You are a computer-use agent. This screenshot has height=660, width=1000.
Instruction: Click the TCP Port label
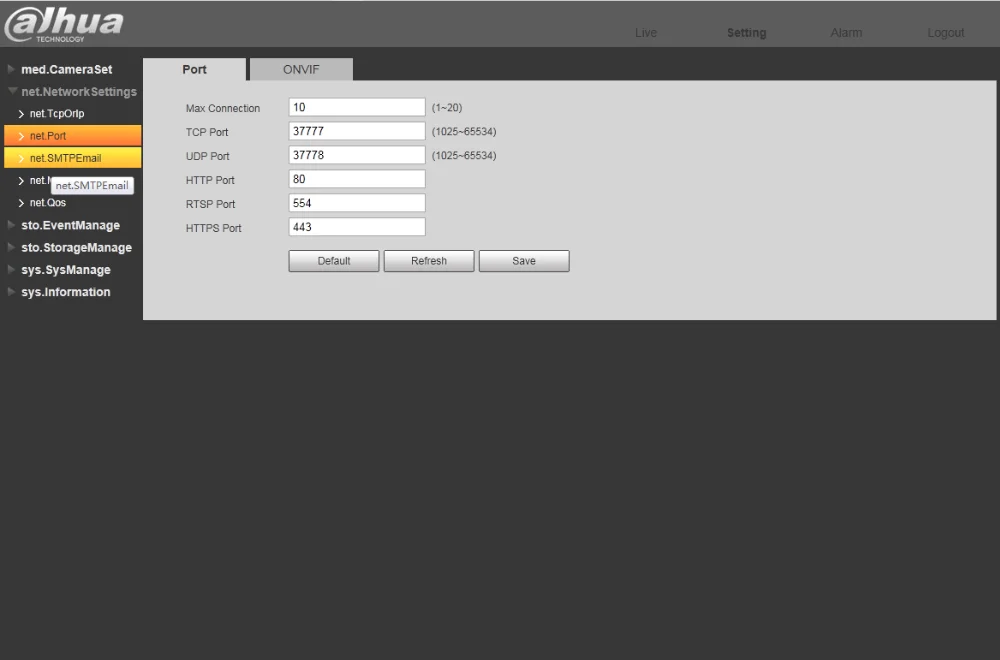coord(207,132)
